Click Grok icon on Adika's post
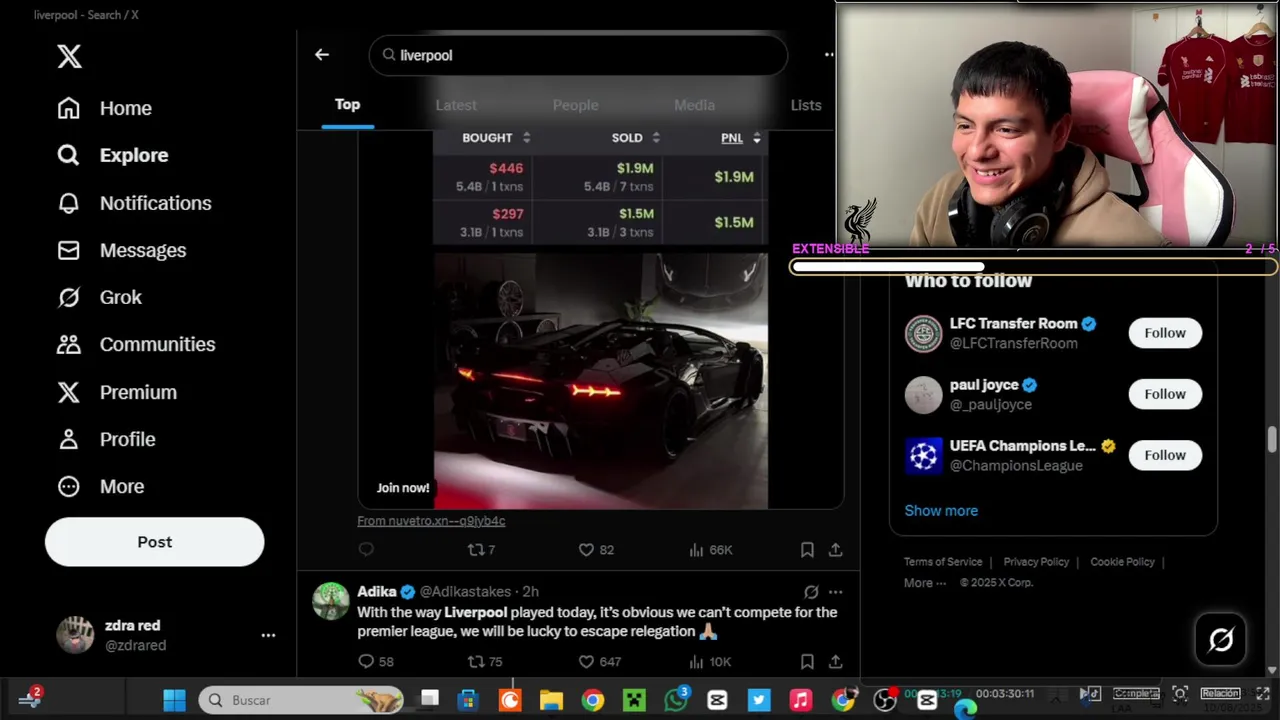 (x=811, y=592)
